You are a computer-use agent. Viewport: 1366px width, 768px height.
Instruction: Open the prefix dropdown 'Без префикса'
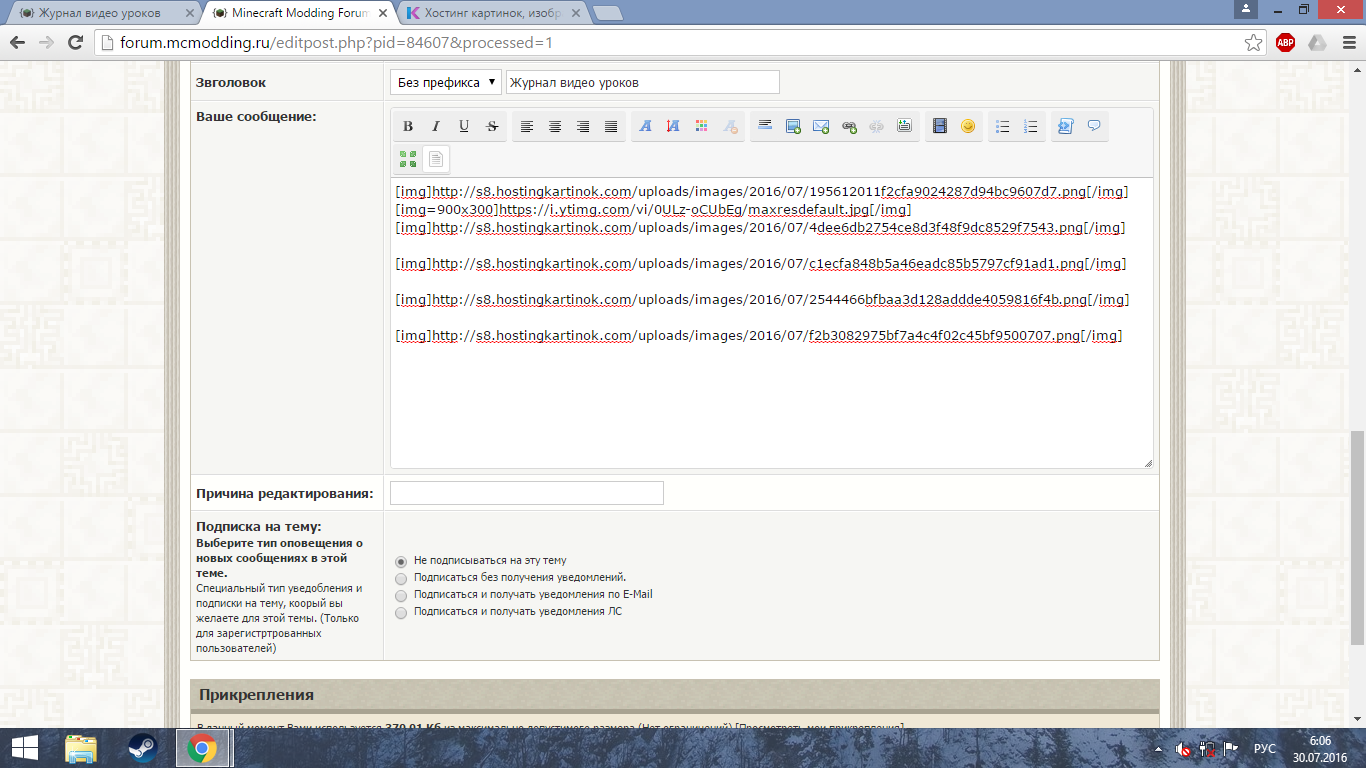coord(446,82)
